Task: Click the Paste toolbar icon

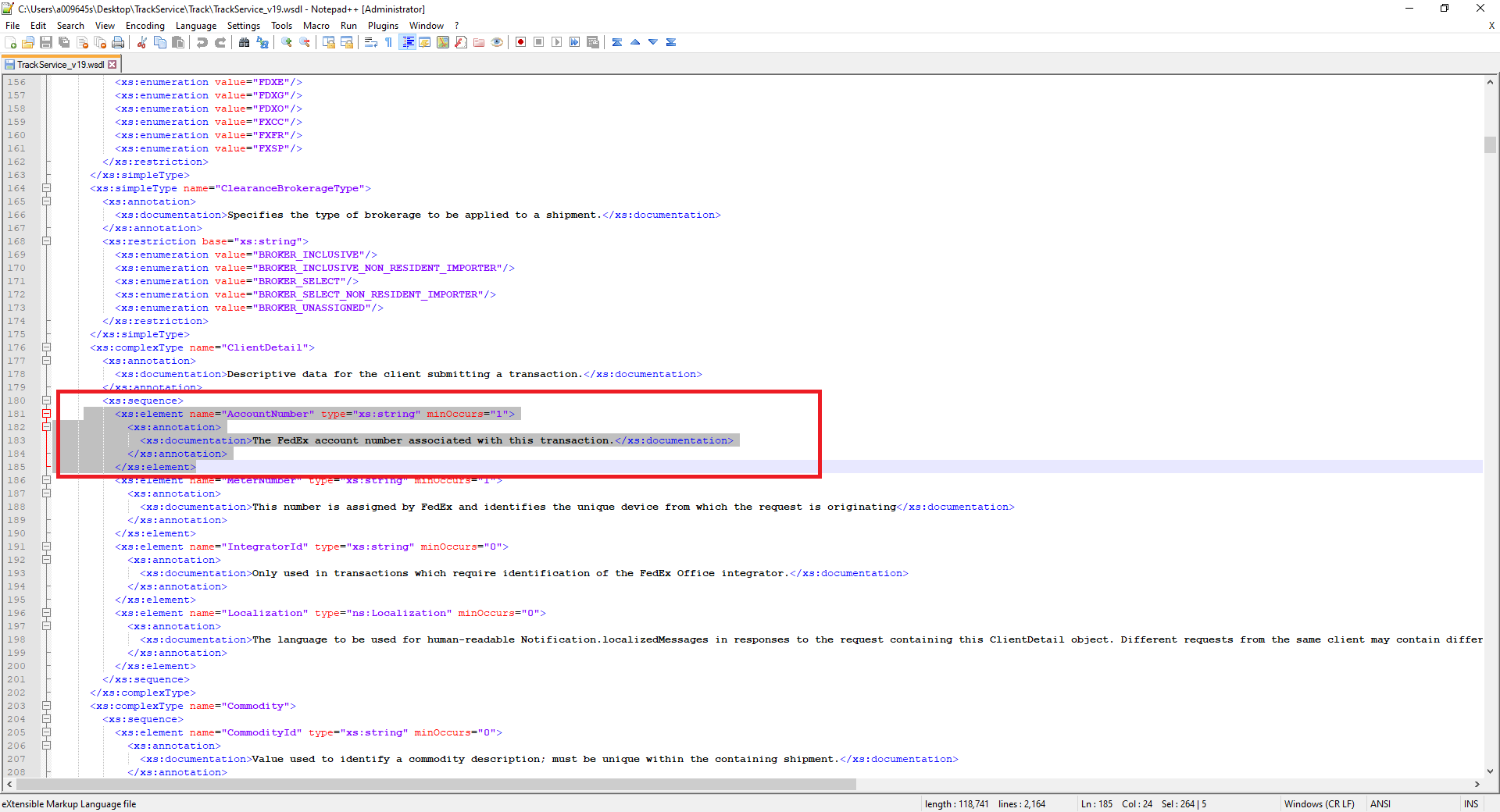Action: coord(178,42)
